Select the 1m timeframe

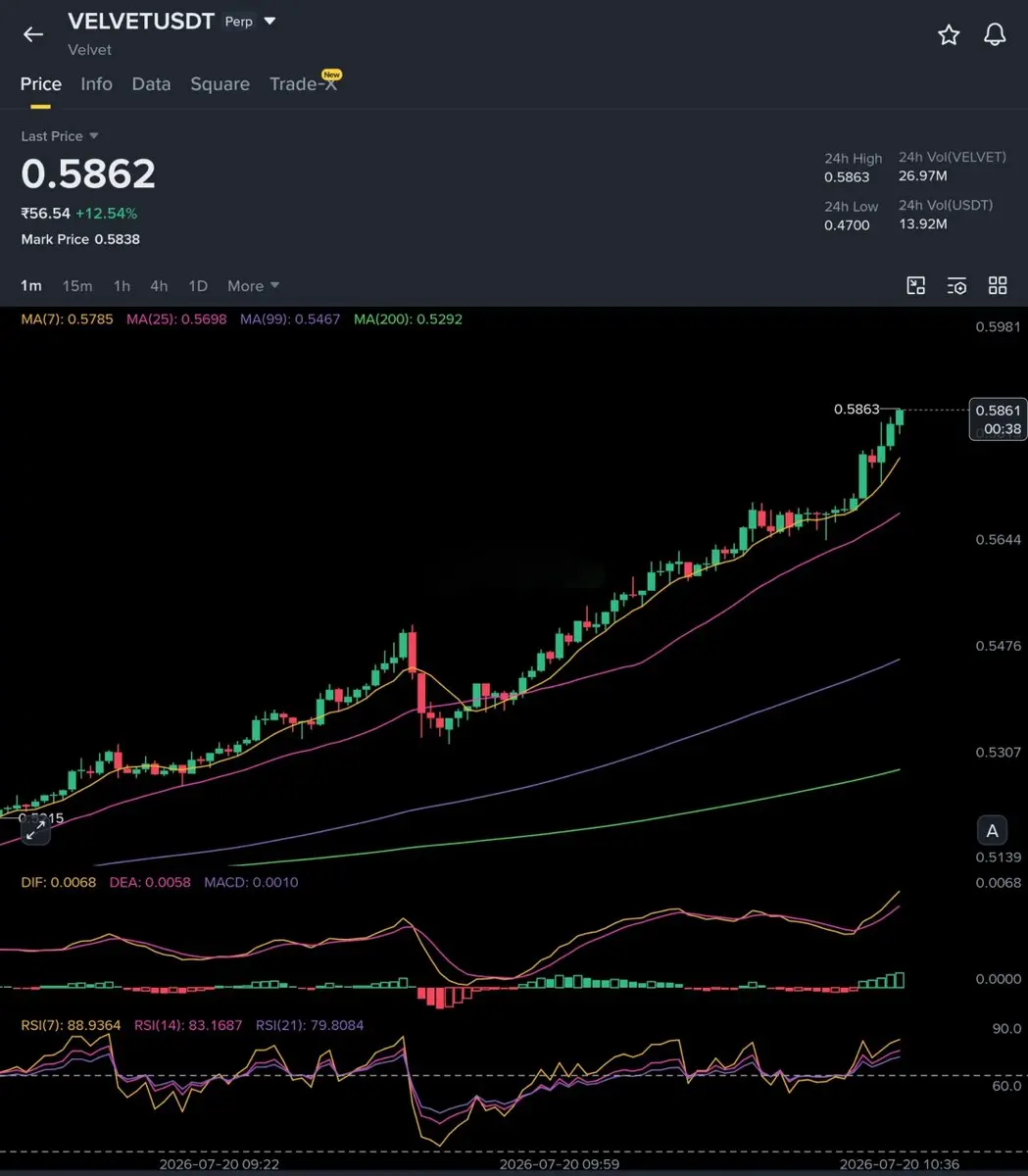click(x=31, y=286)
